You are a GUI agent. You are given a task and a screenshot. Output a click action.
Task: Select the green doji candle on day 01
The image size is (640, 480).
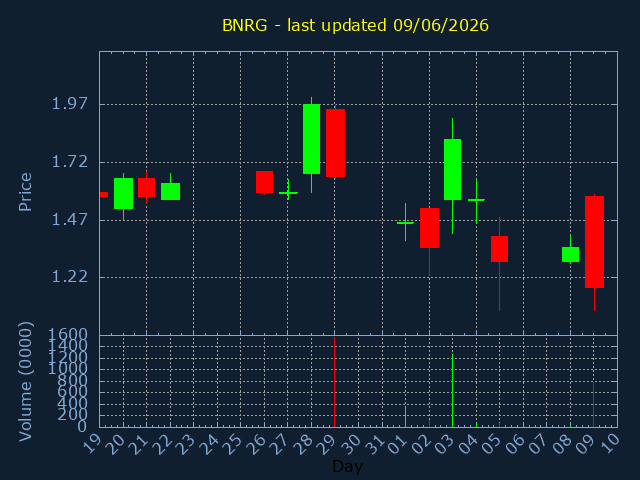coord(405,223)
